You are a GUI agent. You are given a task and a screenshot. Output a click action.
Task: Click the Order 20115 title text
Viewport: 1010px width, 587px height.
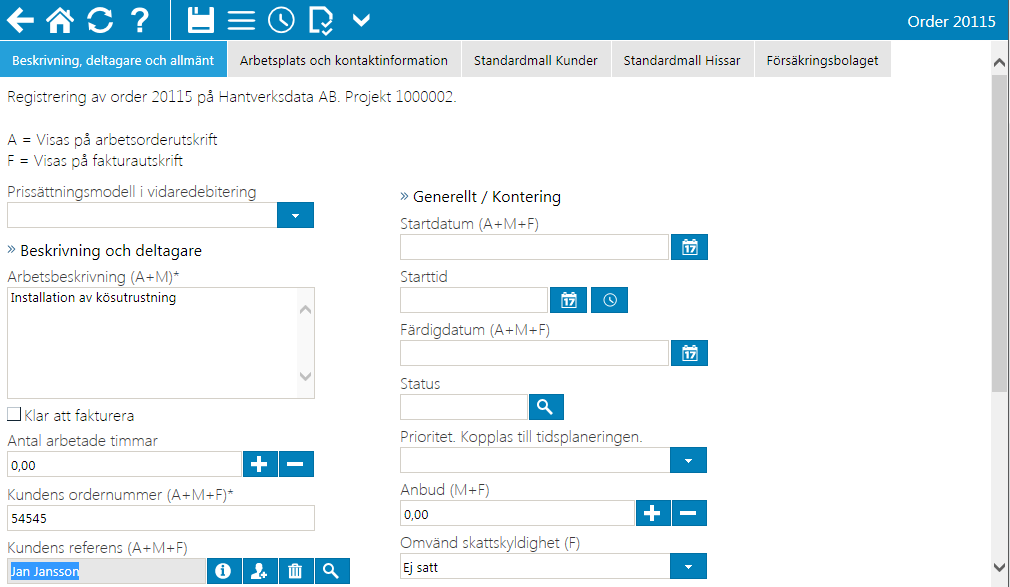pyautogui.click(x=951, y=21)
